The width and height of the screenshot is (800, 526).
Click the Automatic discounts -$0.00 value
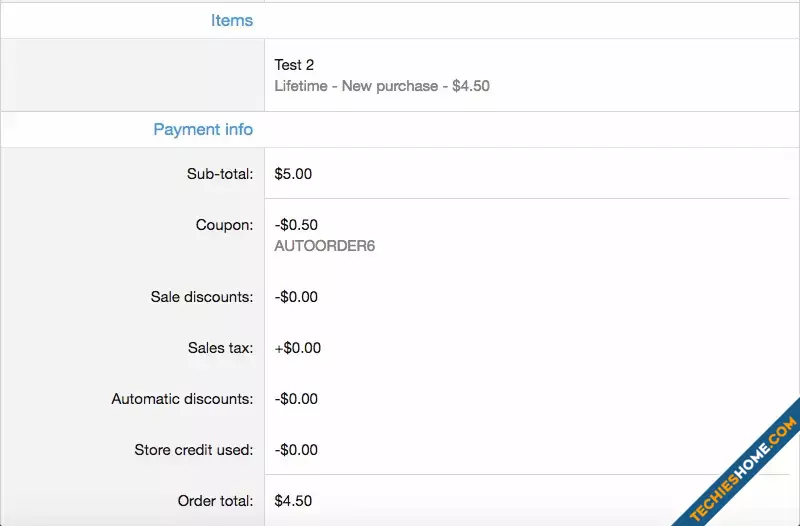pos(296,399)
